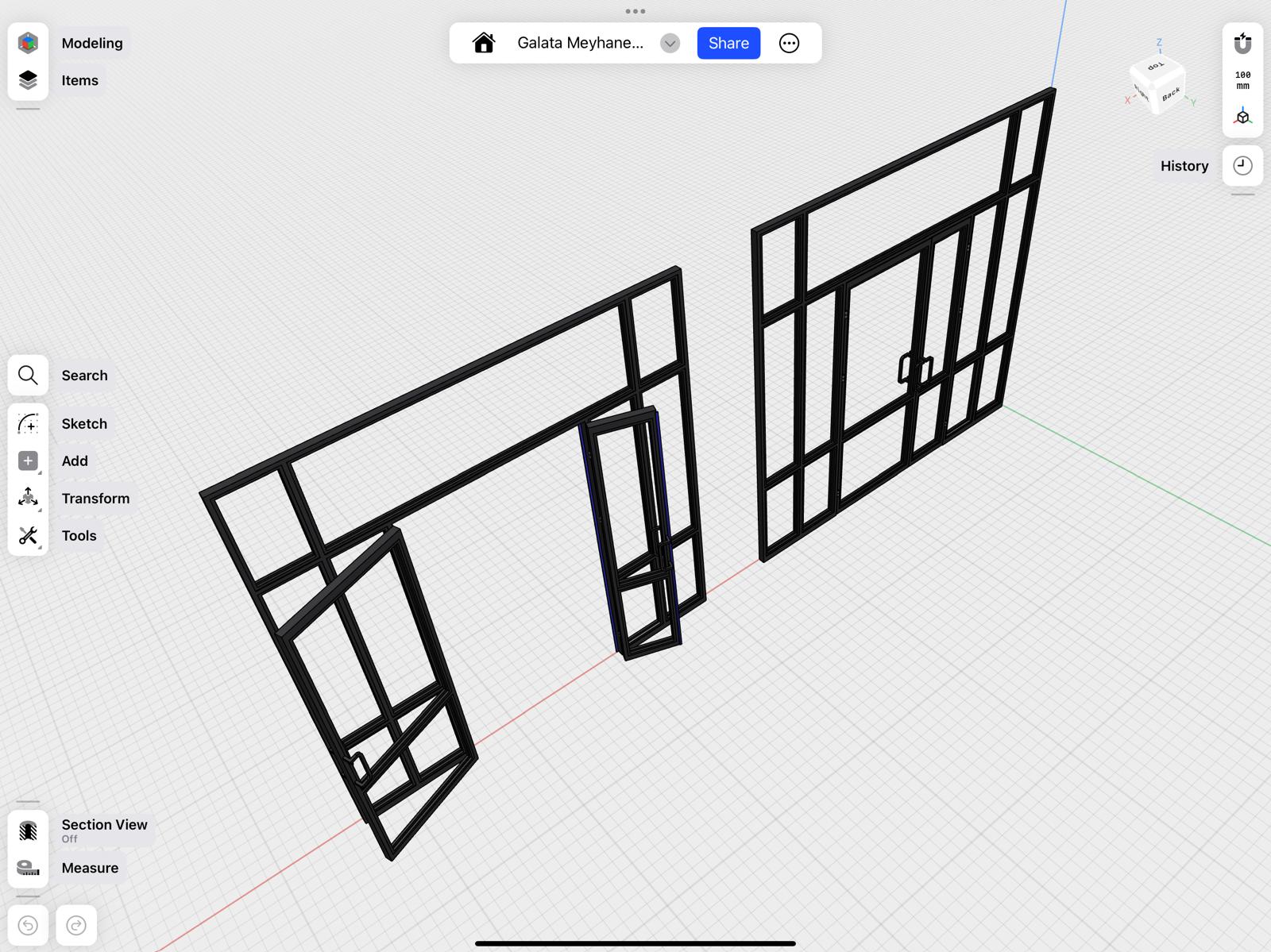This screenshot has width=1271, height=952.
Task: Open the Modeling workspace cube icon
Action: [28, 43]
